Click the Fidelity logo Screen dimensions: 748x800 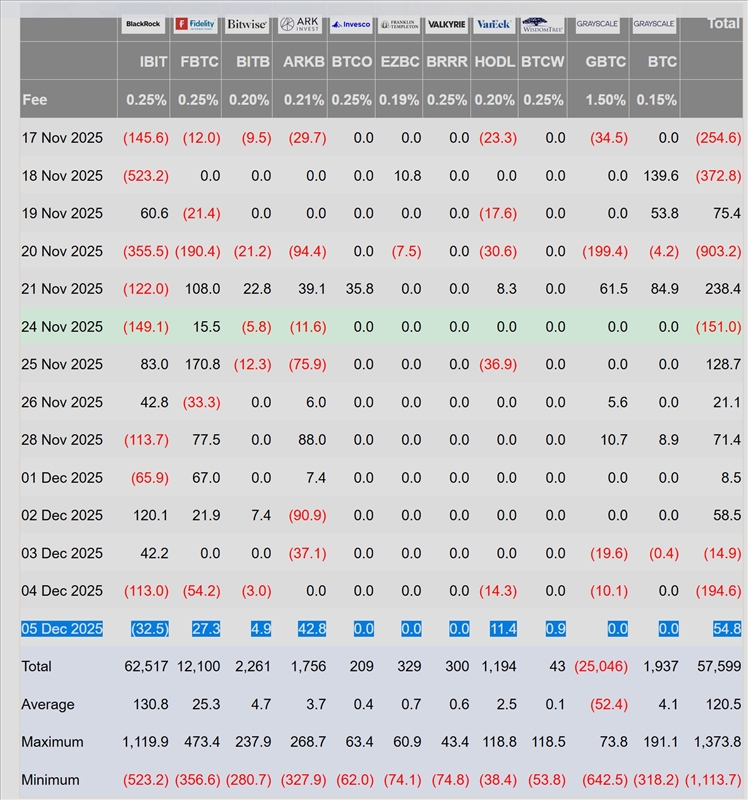pyautogui.click(x=196, y=23)
